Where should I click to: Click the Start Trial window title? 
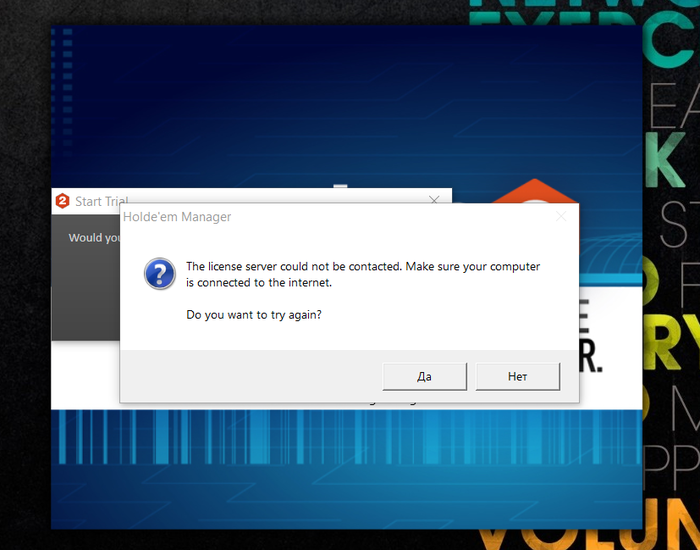point(101,201)
